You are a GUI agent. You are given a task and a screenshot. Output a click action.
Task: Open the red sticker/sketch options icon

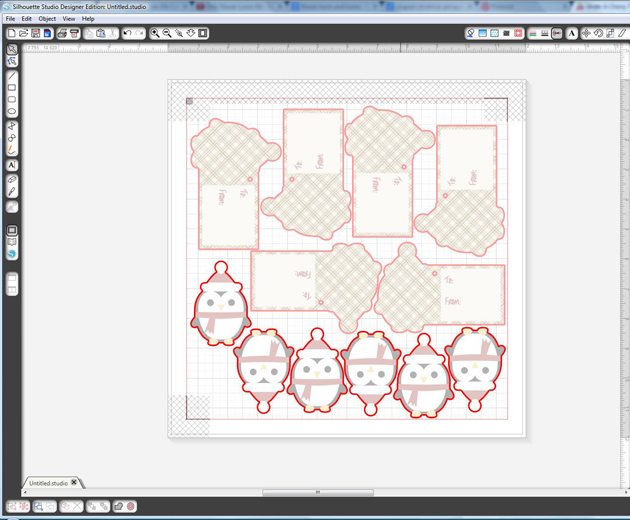518,33
